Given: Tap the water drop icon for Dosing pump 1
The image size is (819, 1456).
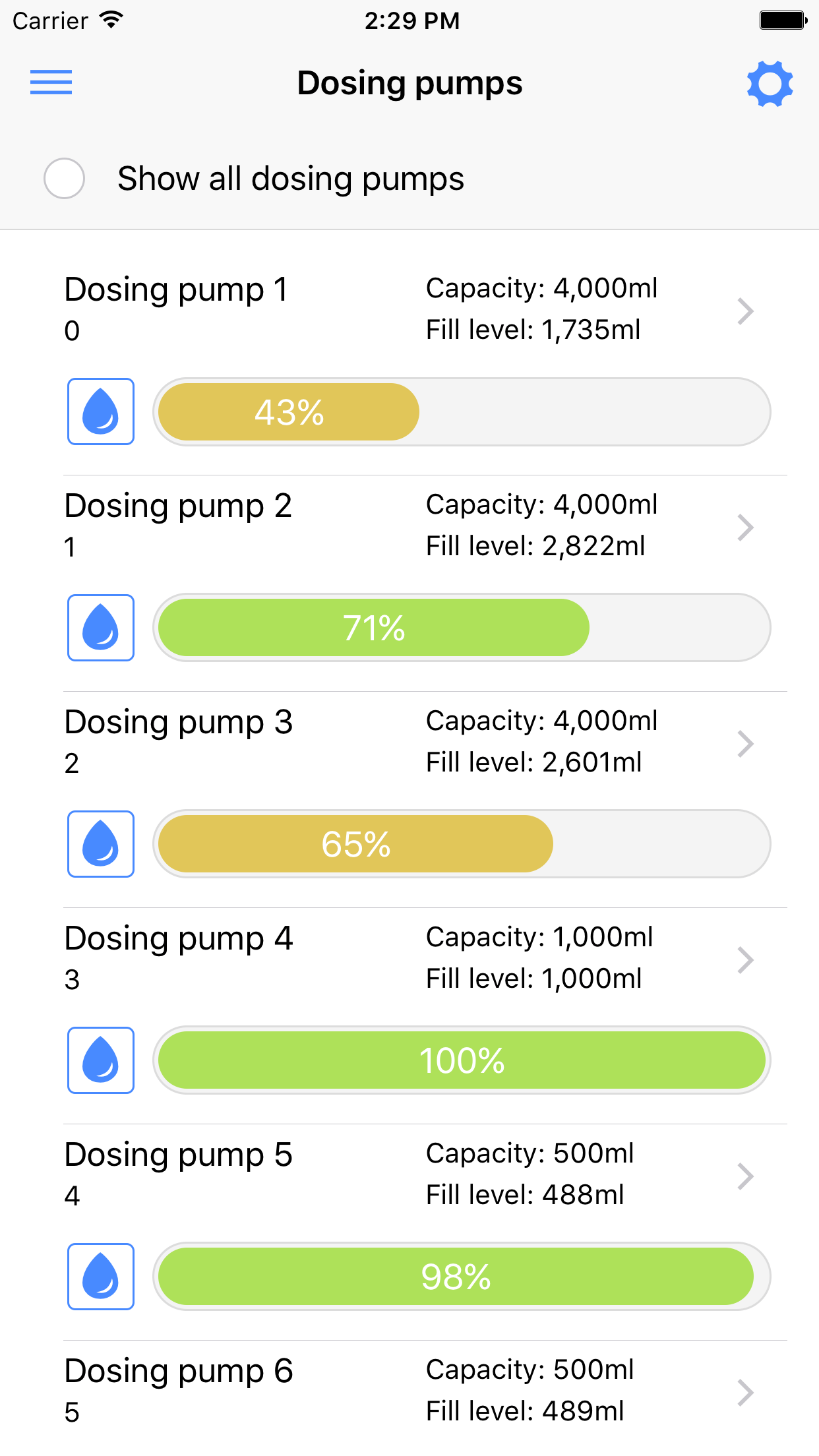Looking at the screenshot, I should [101, 411].
